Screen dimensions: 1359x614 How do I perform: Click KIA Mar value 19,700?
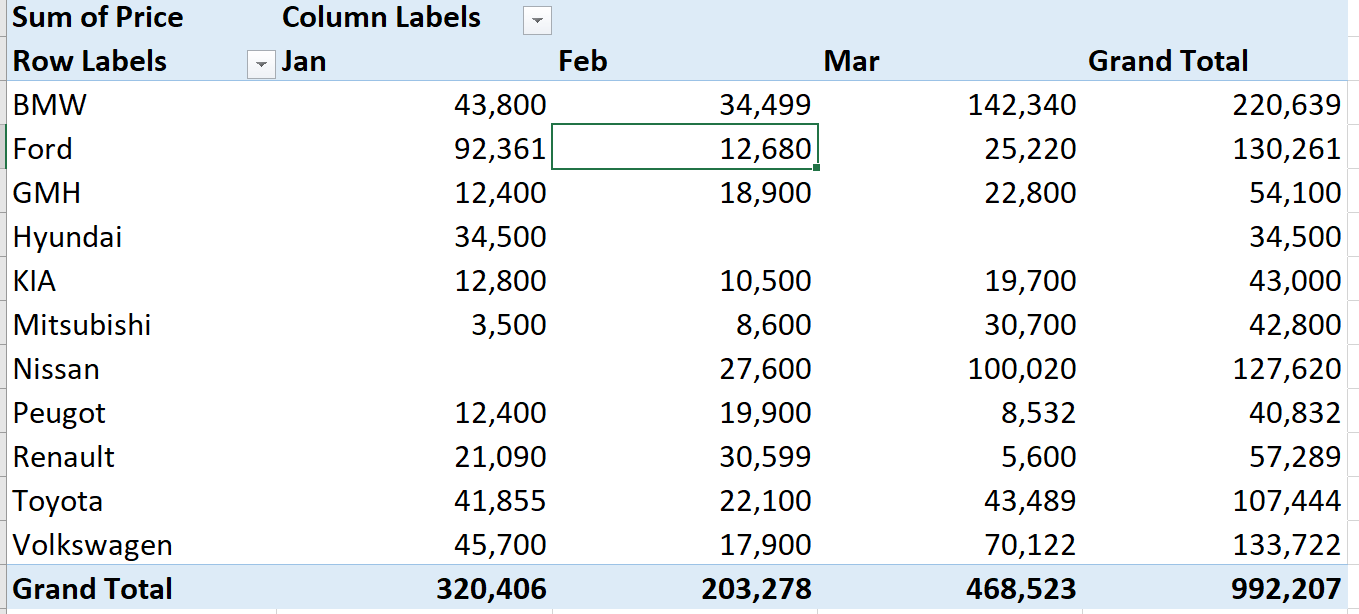click(1030, 281)
